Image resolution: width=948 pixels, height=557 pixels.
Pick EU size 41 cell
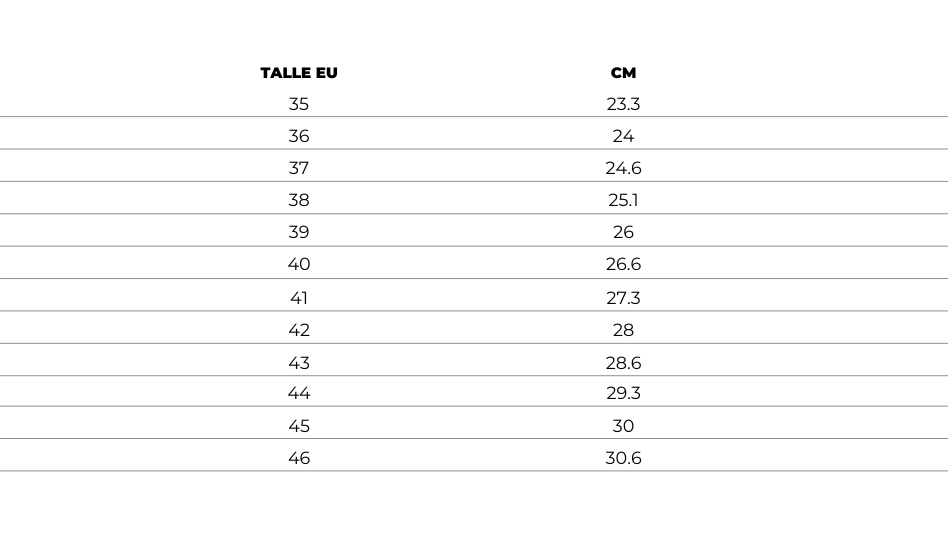coord(299,298)
